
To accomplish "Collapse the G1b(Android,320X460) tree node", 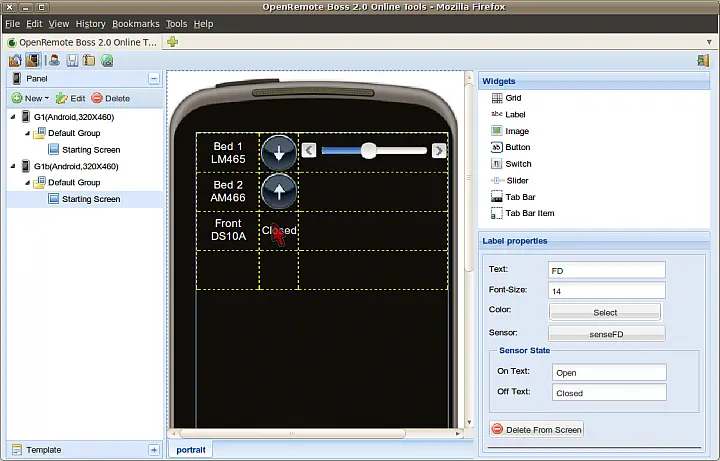I will [x=13, y=166].
